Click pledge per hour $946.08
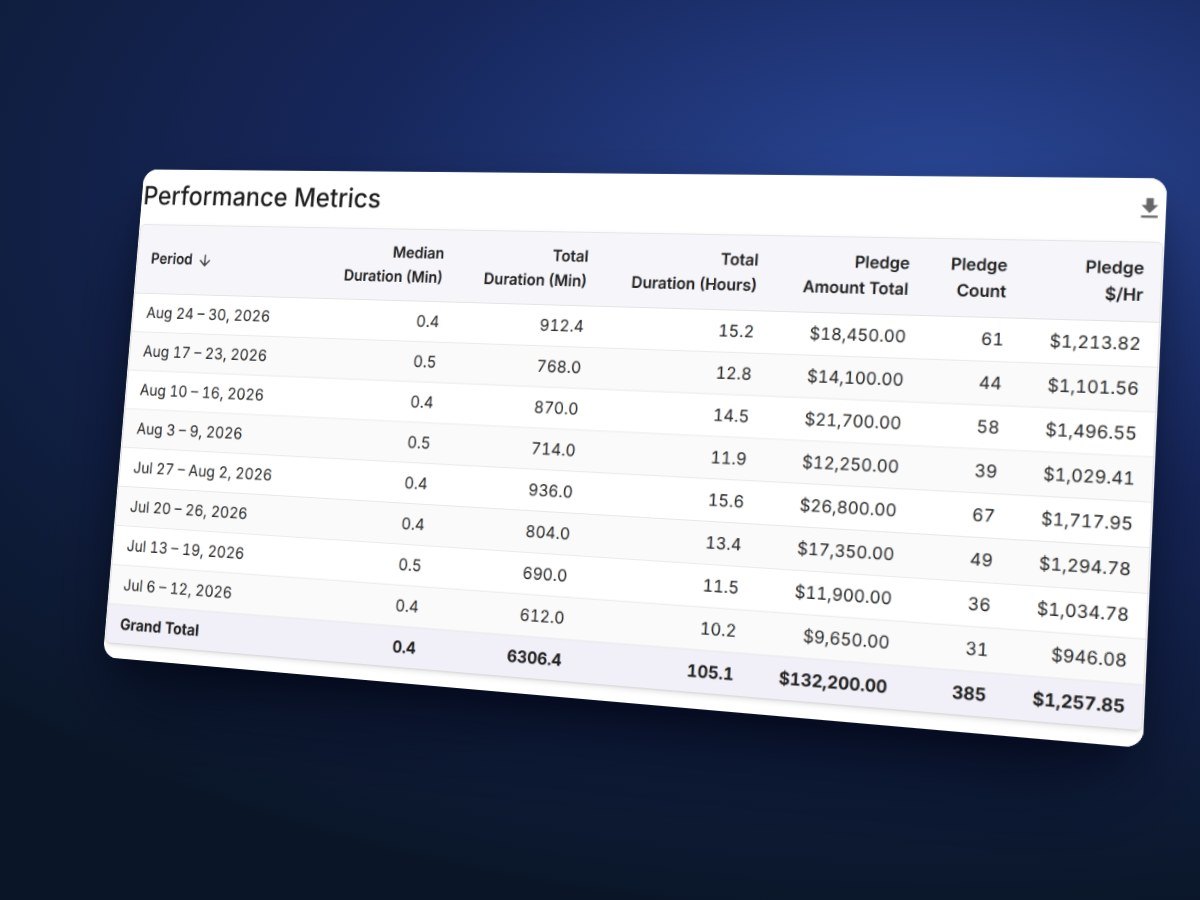Viewport: 1200px width, 900px height. click(x=1088, y=656)
